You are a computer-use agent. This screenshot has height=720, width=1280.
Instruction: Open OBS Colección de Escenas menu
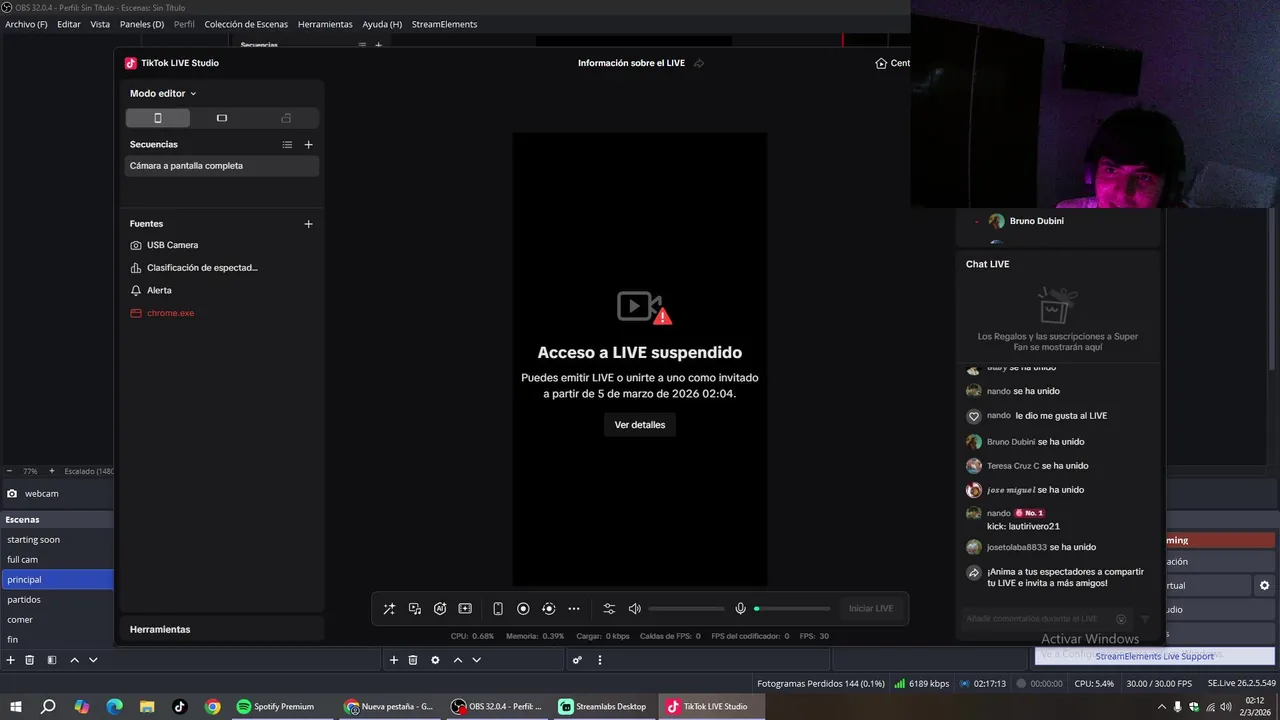click(246, 24)
